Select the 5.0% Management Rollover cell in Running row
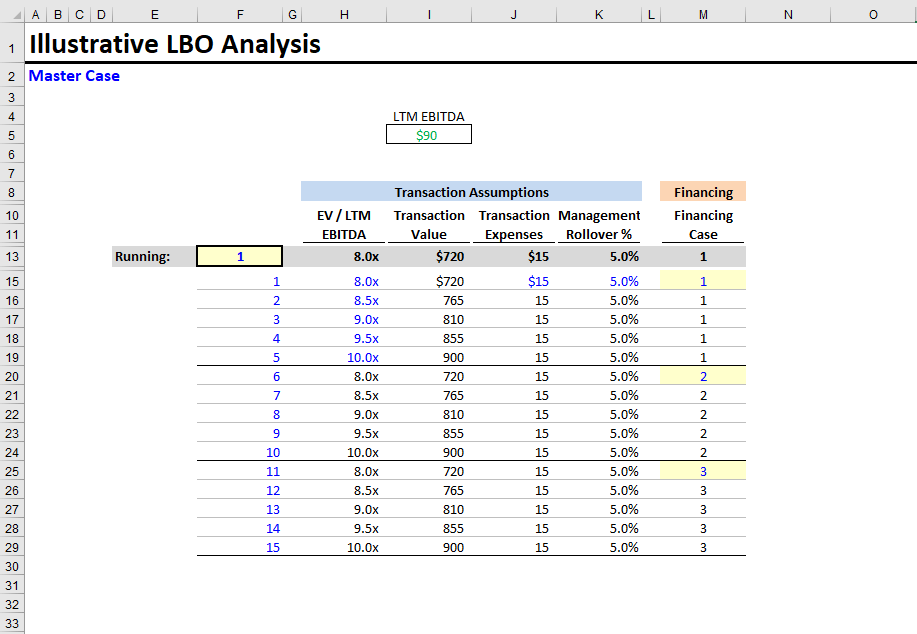 pos(599,256)
